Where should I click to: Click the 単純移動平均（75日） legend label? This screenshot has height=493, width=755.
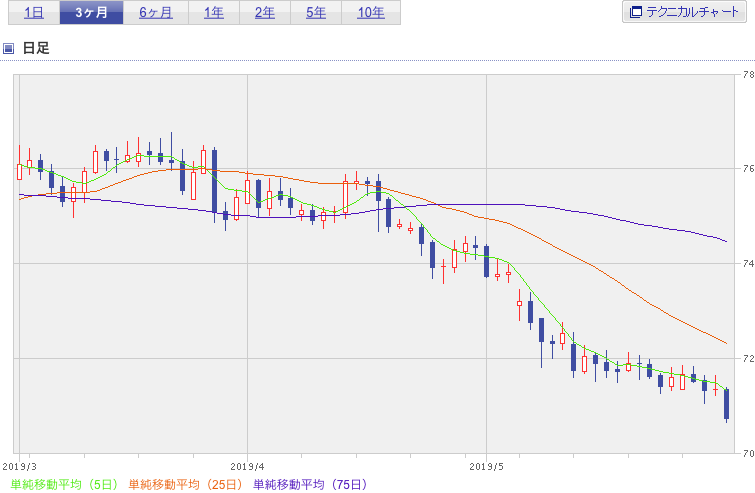(x=310, y=484)
